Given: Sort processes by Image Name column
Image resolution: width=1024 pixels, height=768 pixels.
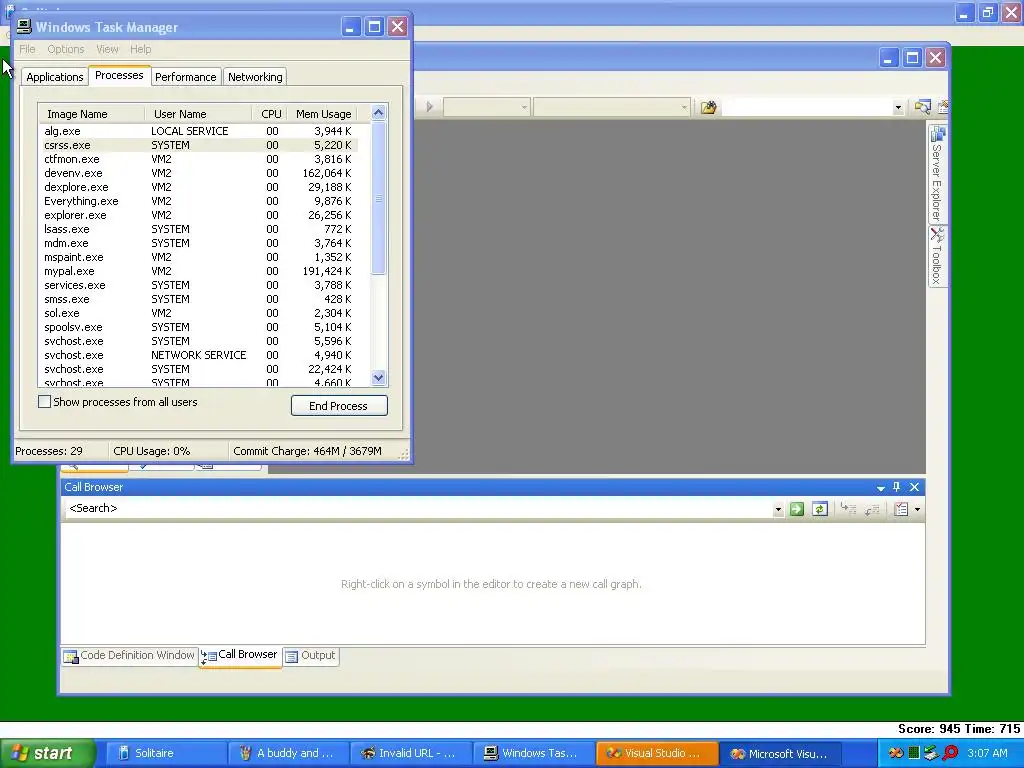Looking at the screenshot, I should click(x=91, y=114).
